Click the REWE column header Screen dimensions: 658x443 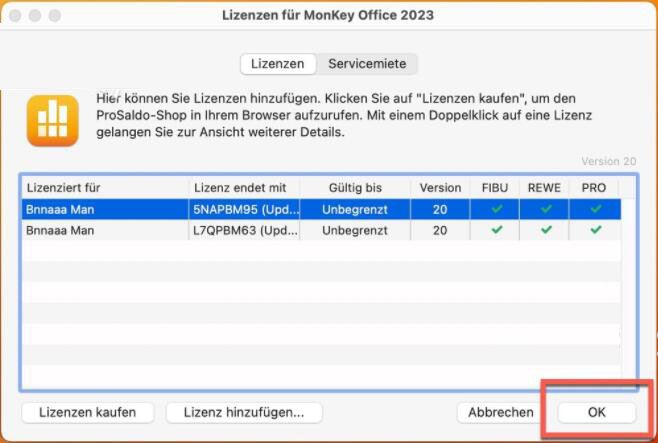point(544,188)
